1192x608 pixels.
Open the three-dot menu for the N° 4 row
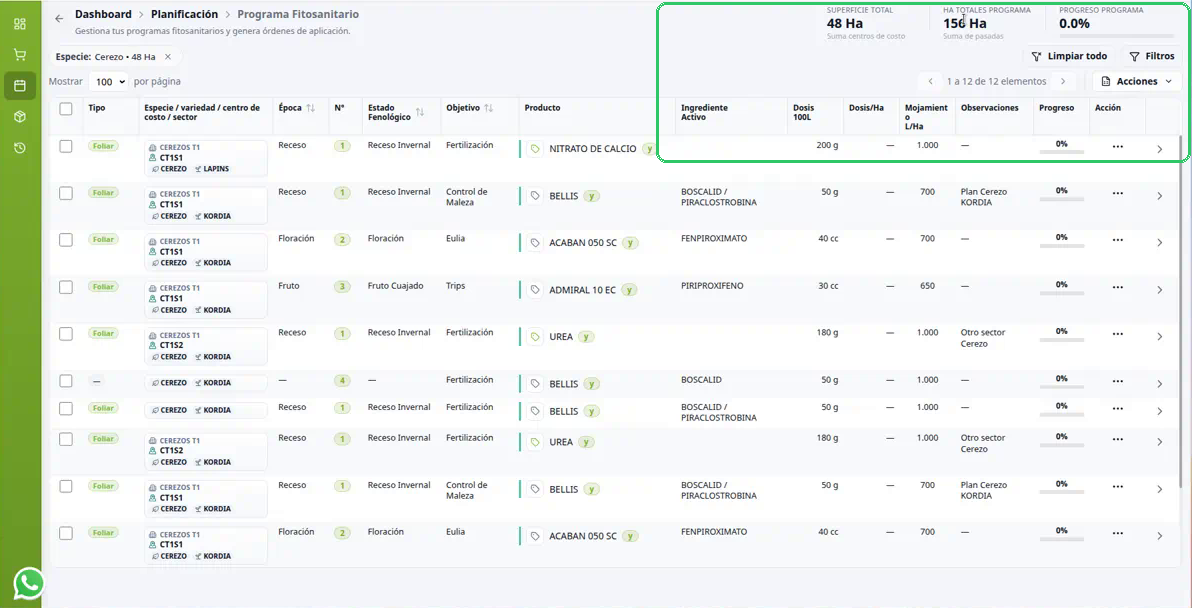[1118, 382]
